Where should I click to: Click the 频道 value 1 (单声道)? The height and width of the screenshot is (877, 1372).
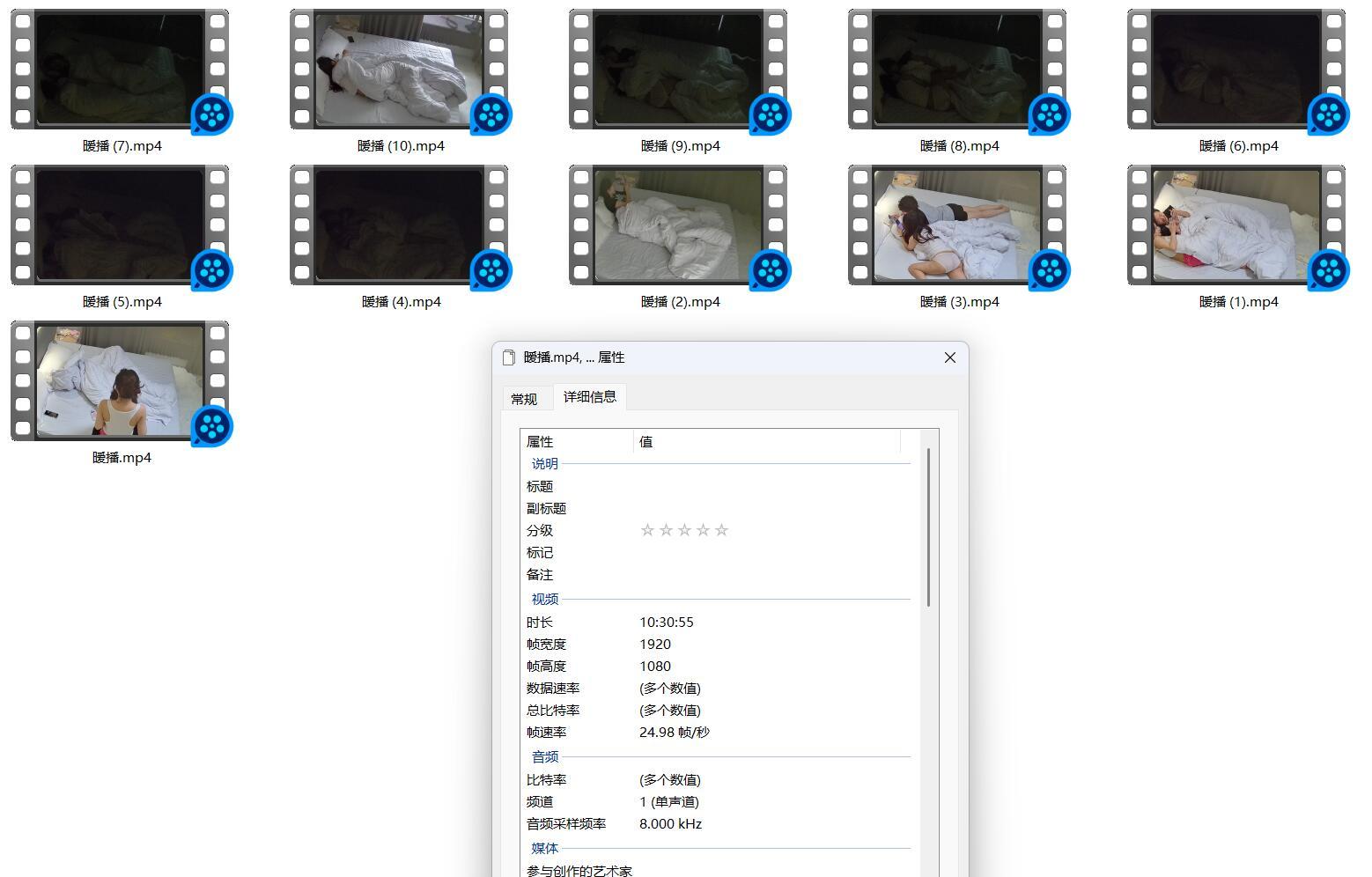click(x=669, y=802)
